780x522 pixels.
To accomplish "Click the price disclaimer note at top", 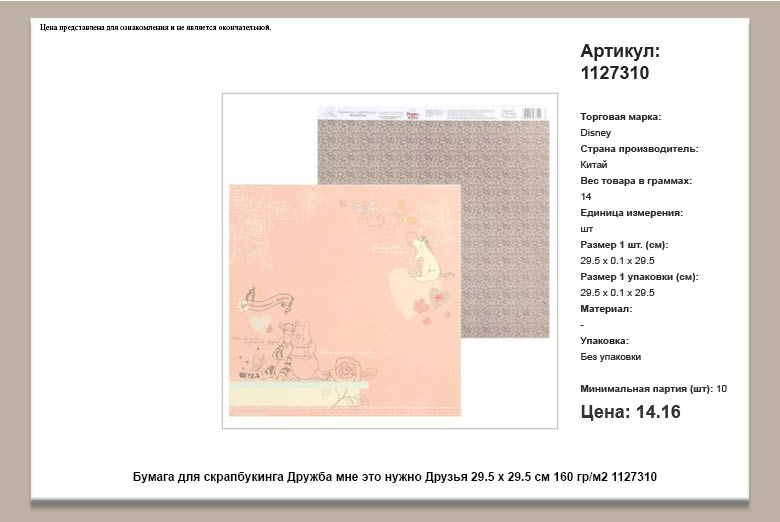I will coord(156,27).
